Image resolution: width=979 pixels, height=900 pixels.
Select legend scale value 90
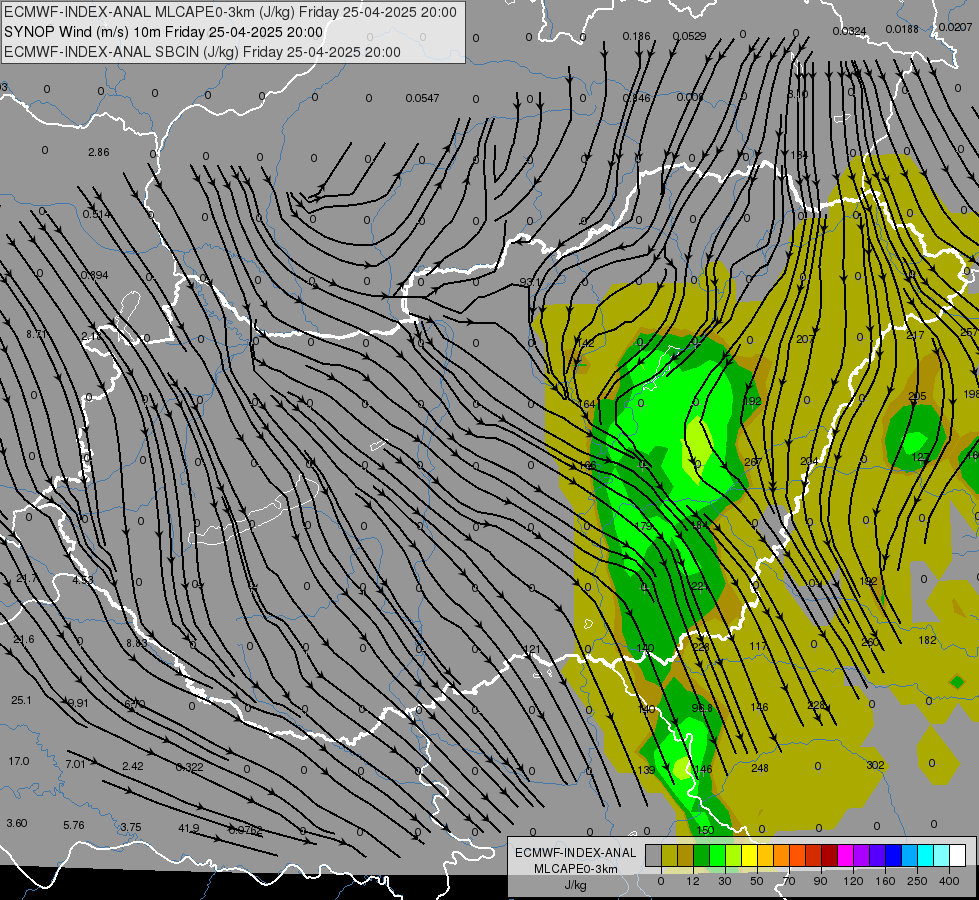[x=820, y=881]
